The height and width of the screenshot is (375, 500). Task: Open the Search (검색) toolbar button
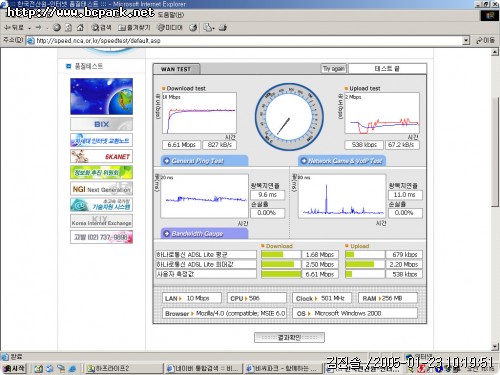[x=102, y=28]
